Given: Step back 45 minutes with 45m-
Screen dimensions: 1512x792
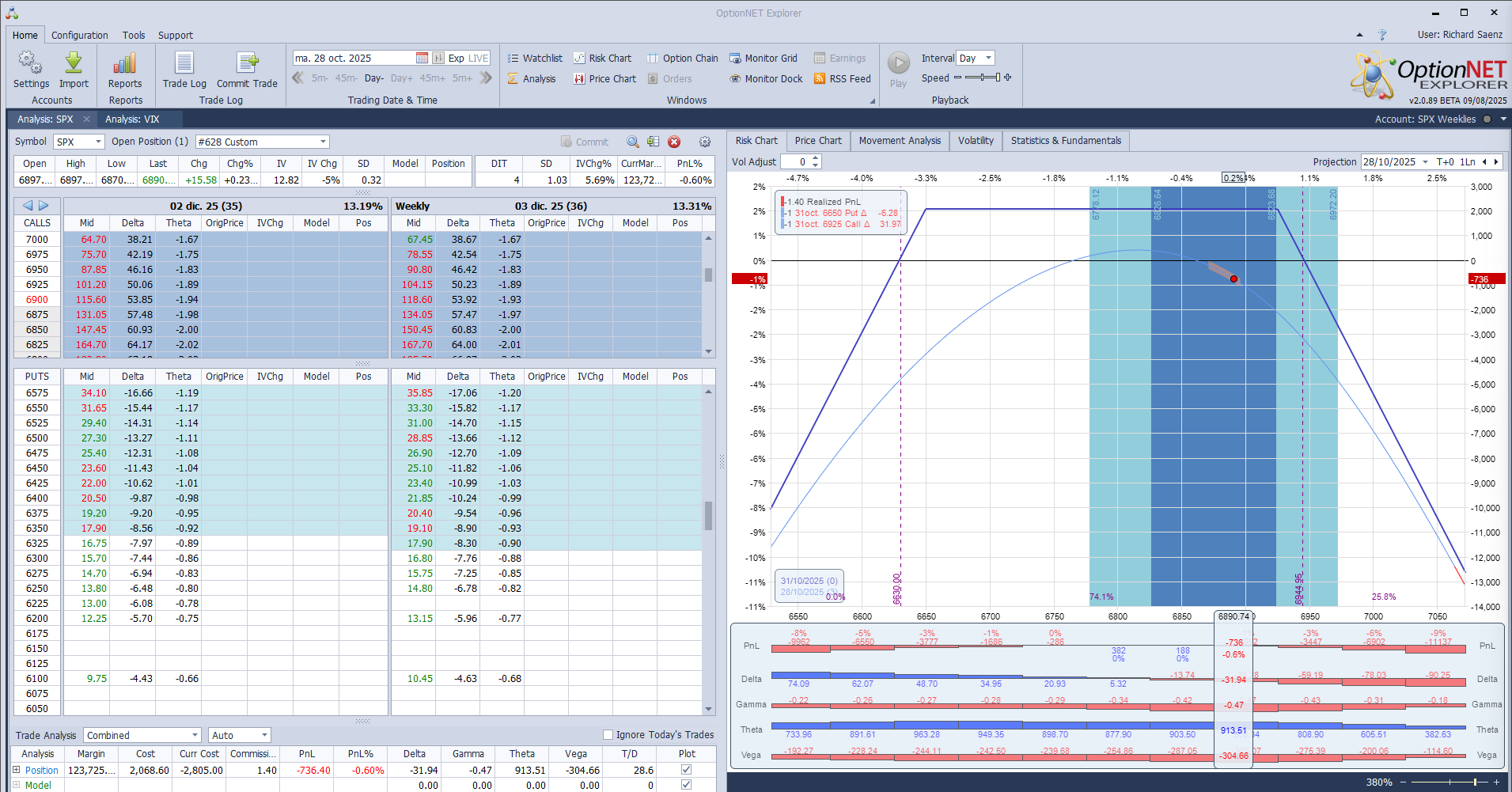Looking at the screenshot, I should [347, 78].
